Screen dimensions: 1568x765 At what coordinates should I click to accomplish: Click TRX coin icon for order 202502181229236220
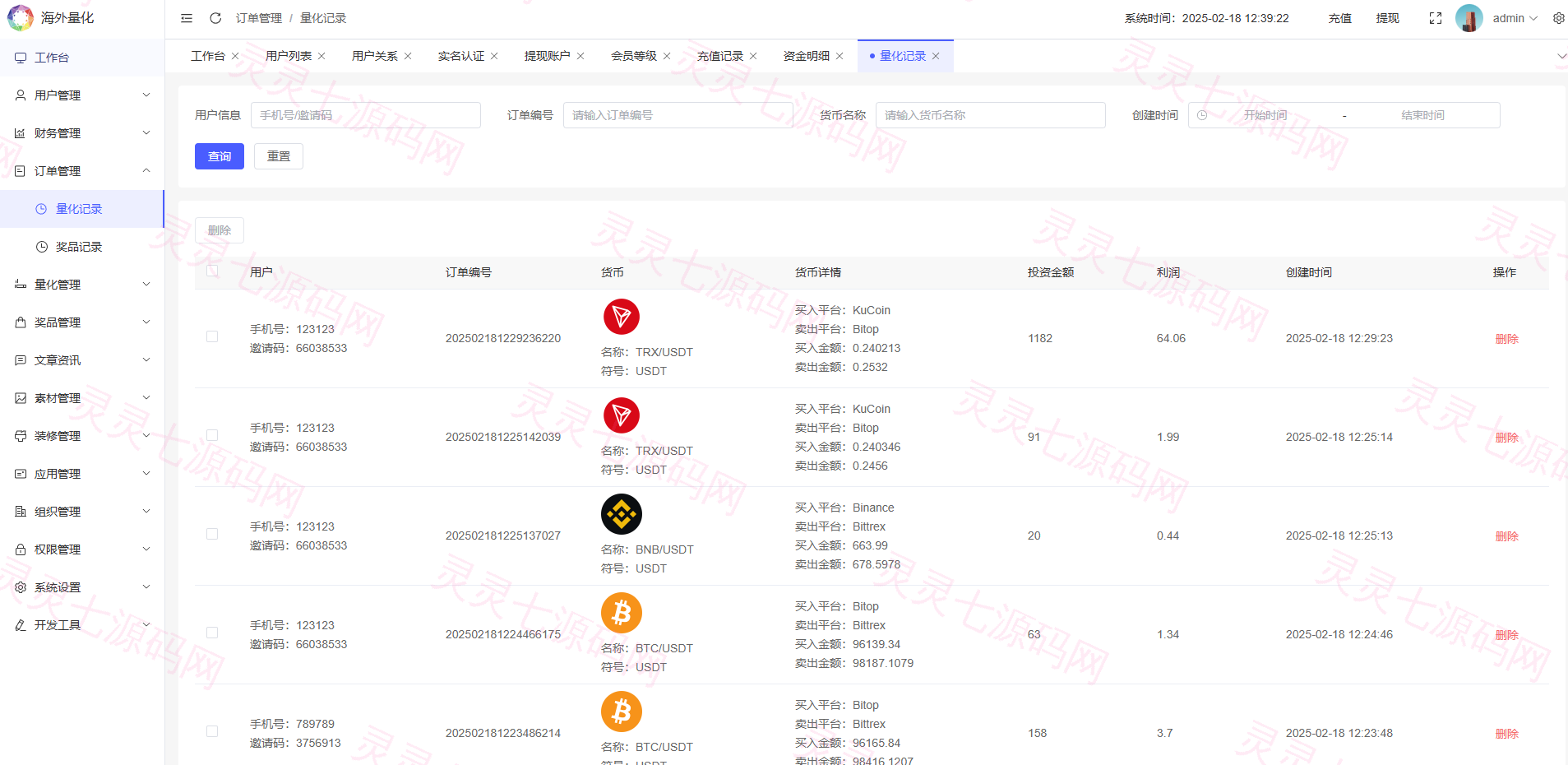tap(622, 317)
